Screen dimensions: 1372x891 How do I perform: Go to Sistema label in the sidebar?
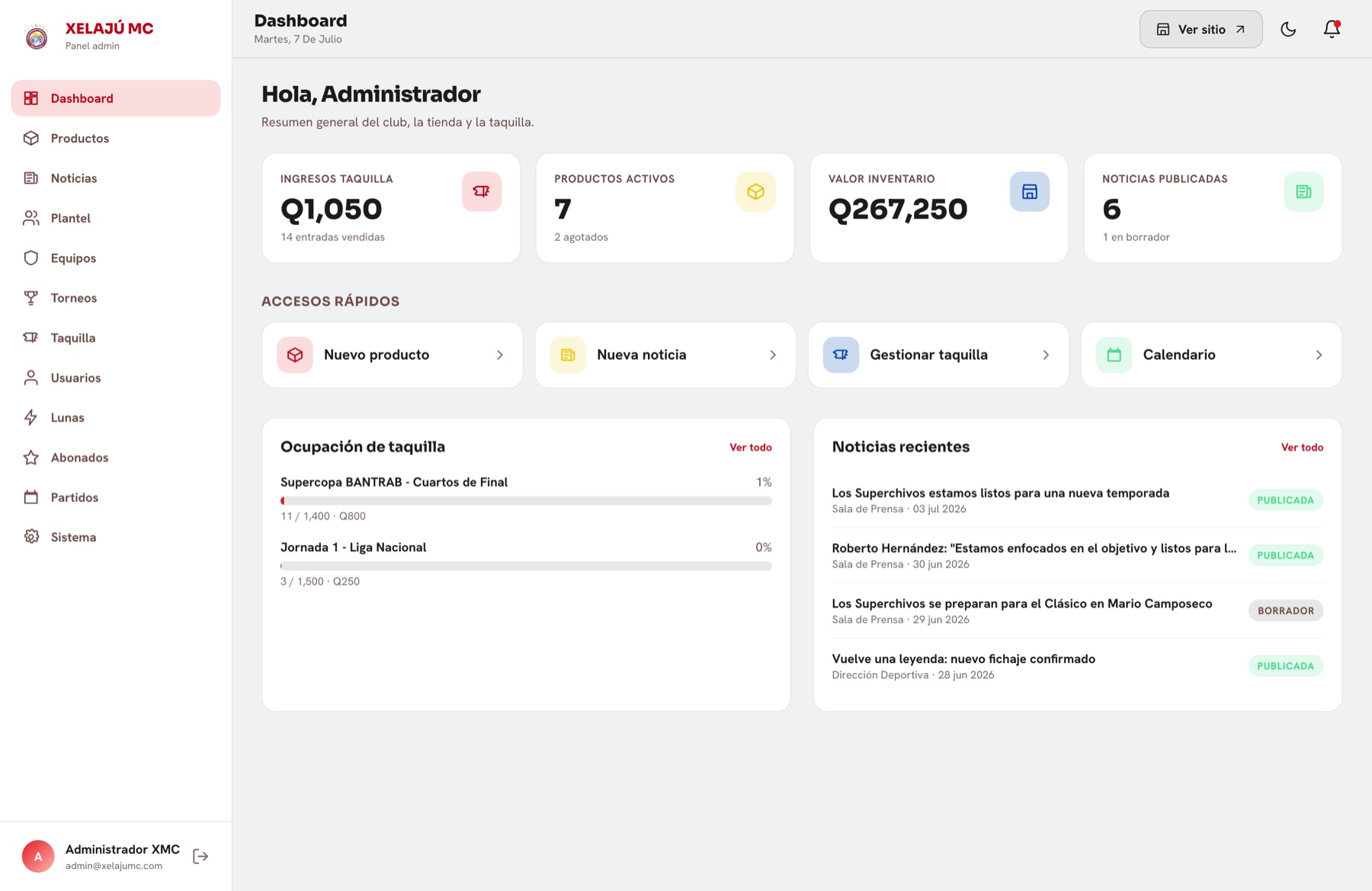pos(74,537)
